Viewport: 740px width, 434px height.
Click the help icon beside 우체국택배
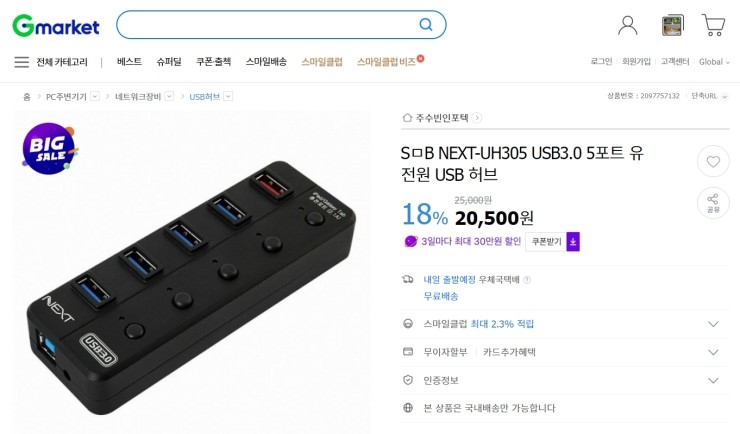[x=527, y=280]
